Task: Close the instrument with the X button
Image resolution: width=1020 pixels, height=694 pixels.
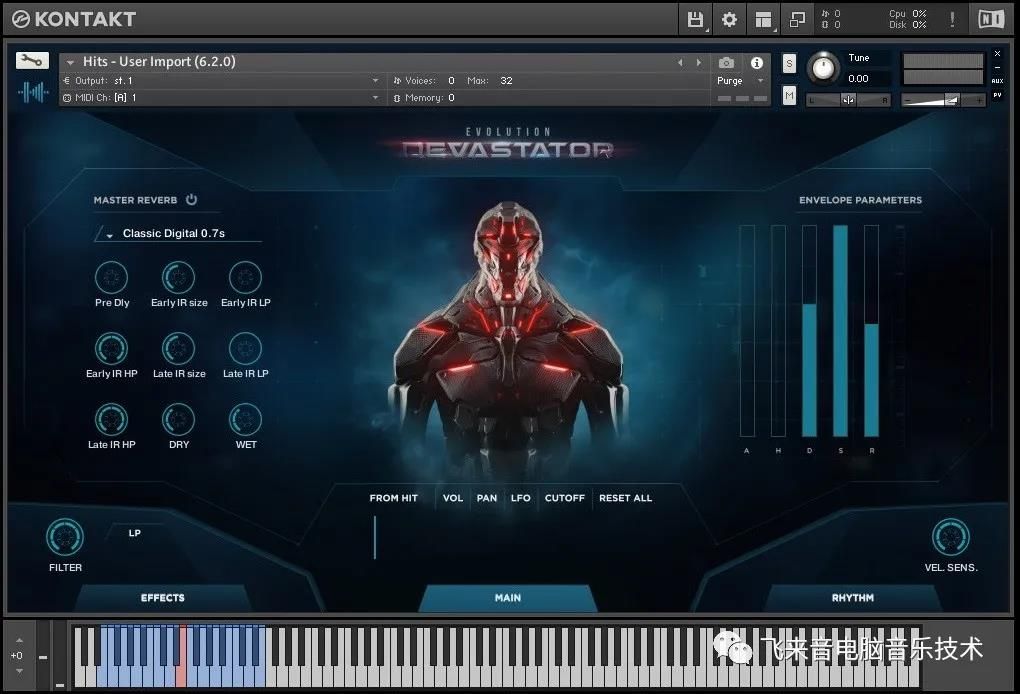Action: 997,54
